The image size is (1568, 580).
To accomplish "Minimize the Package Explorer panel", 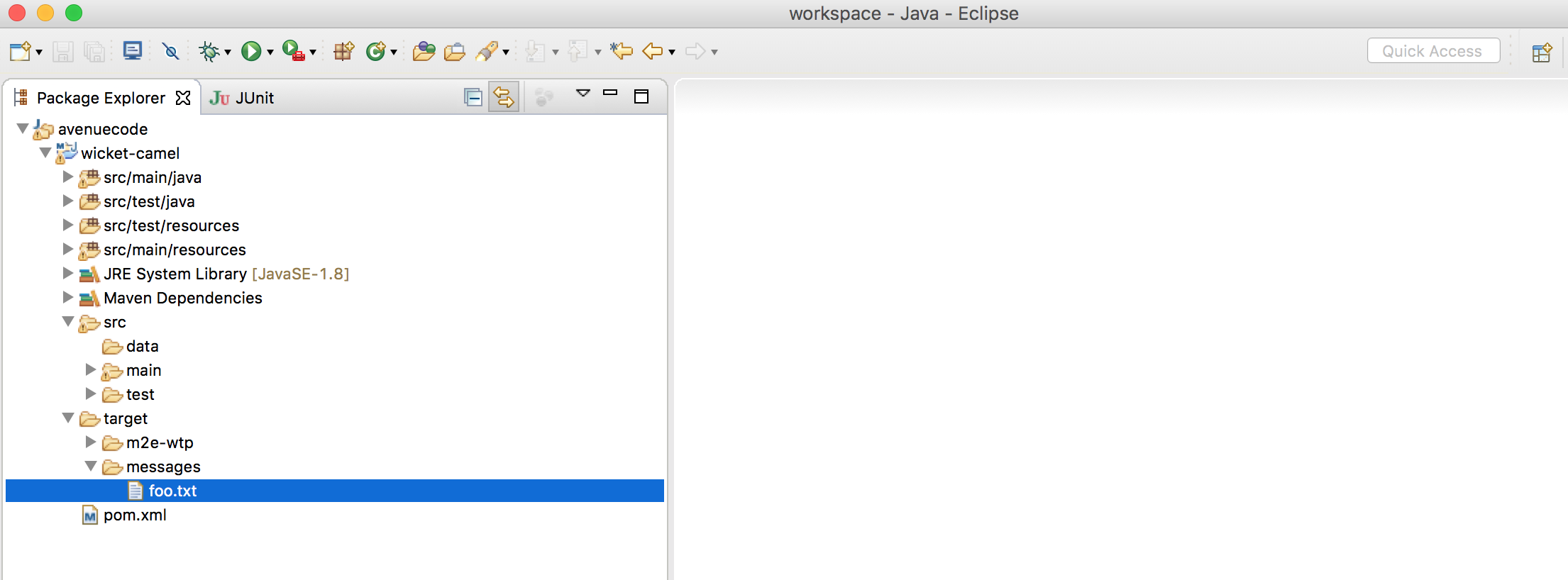I will click(x=610, y=93).
